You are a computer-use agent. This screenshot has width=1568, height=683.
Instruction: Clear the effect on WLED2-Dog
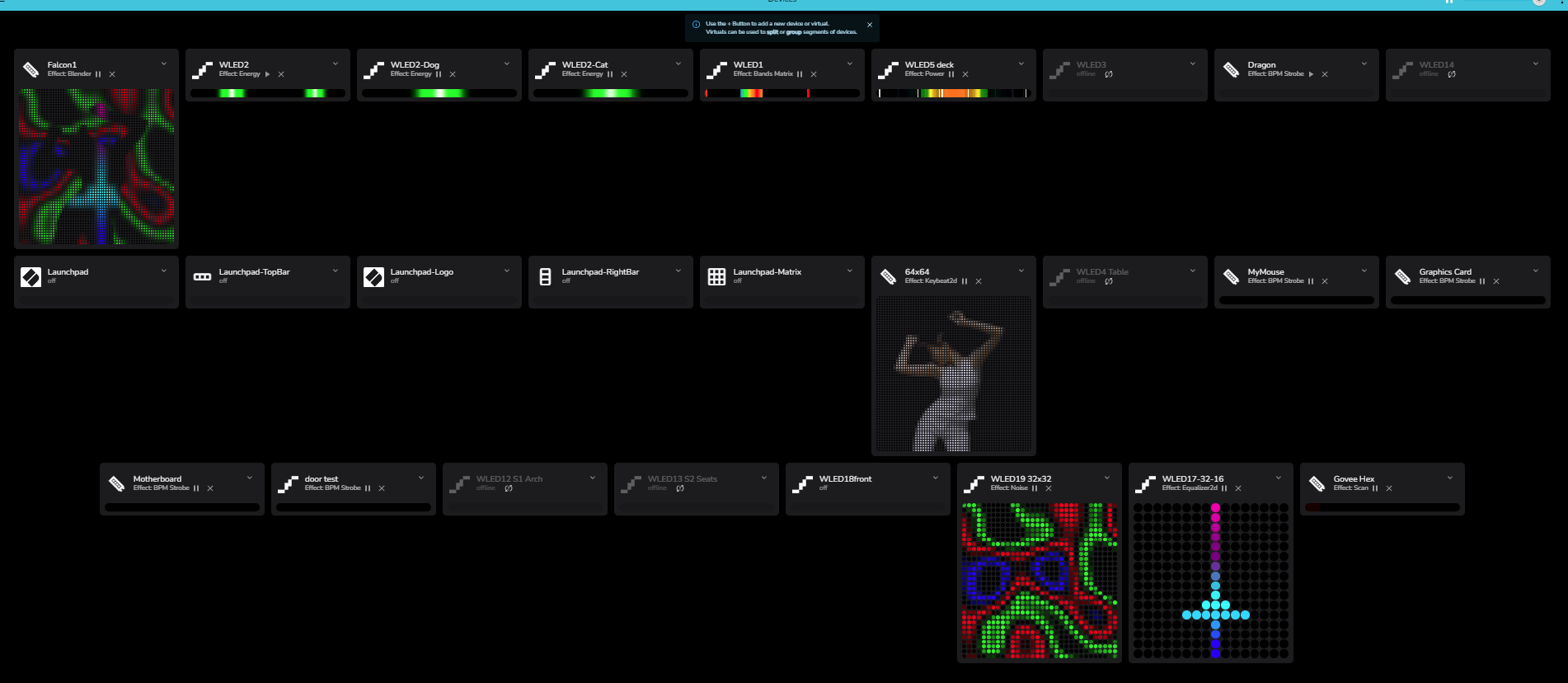tap(453, 74)
